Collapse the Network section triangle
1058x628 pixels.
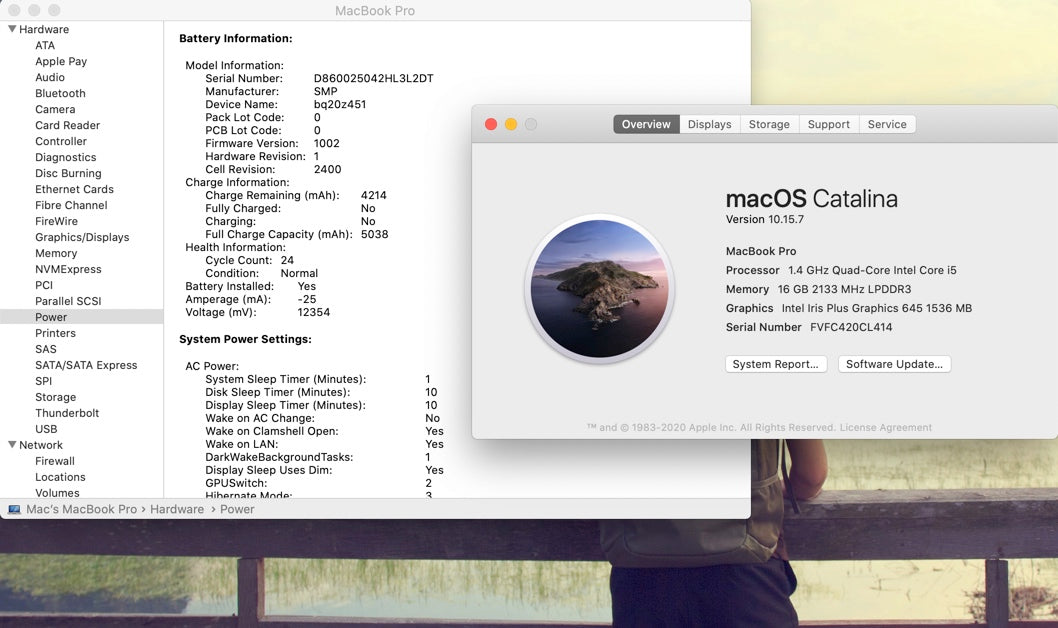pyautogui.click(x=12, y=445)
